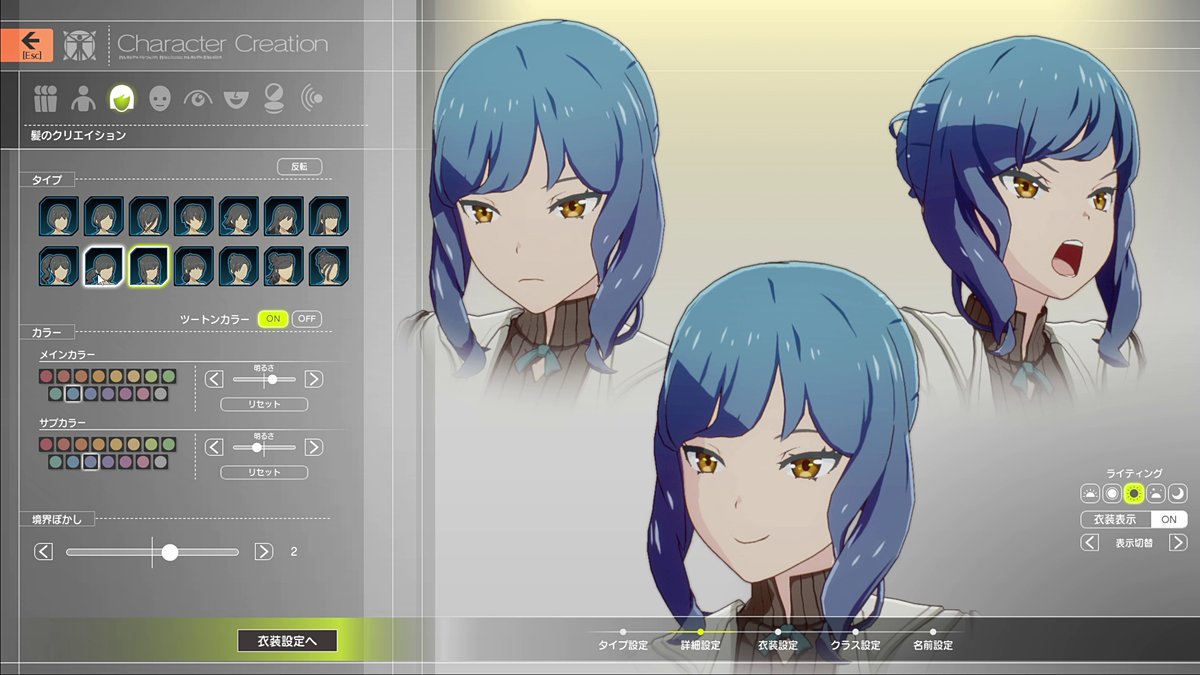Decrease main color brightness with left arrow
The image size is (1200, 675).
coord(214,379)
